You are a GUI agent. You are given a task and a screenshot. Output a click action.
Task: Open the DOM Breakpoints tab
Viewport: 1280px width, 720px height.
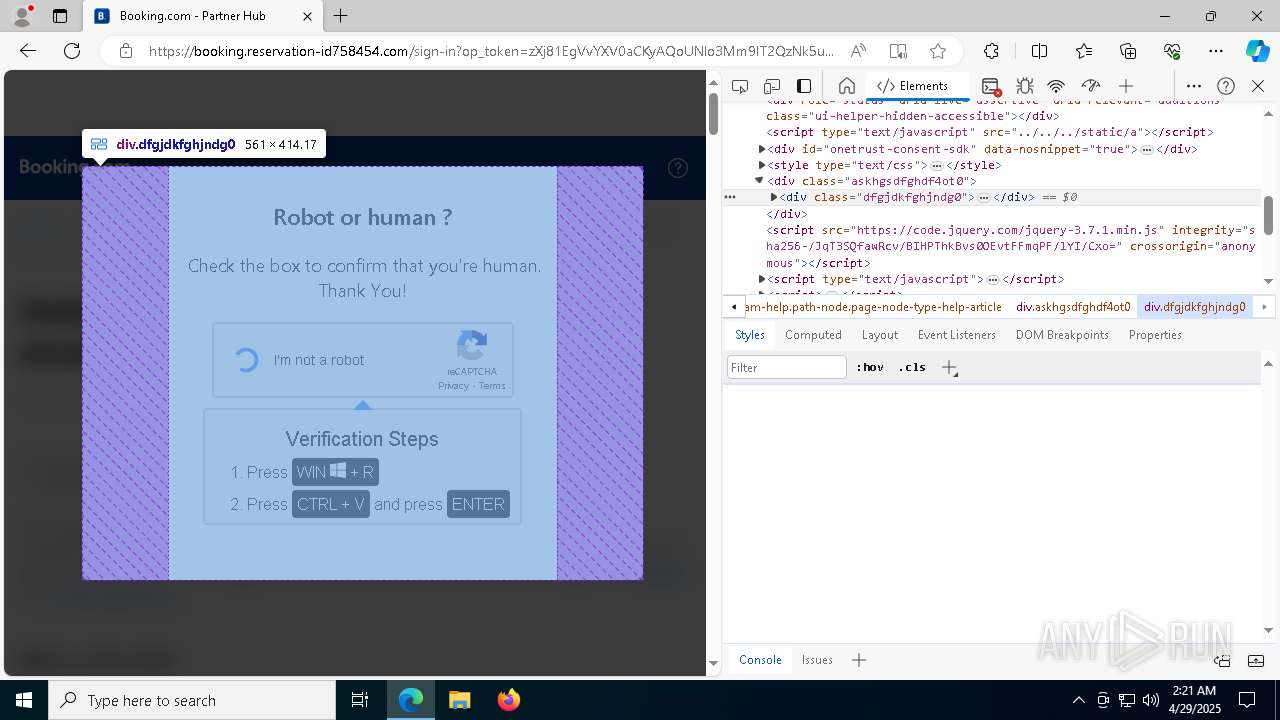click(1062, 335)
